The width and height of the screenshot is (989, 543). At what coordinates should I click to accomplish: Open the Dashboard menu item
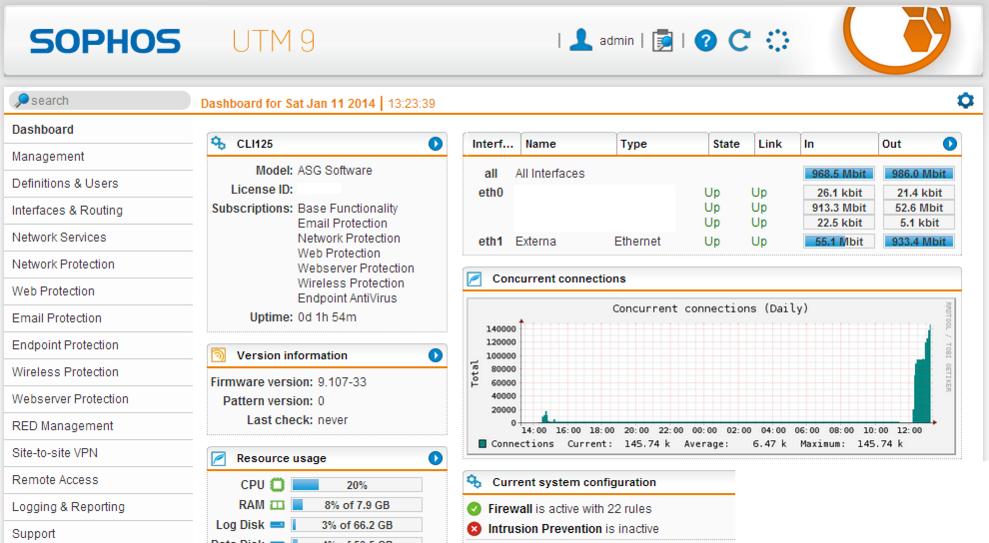point(98,130)
